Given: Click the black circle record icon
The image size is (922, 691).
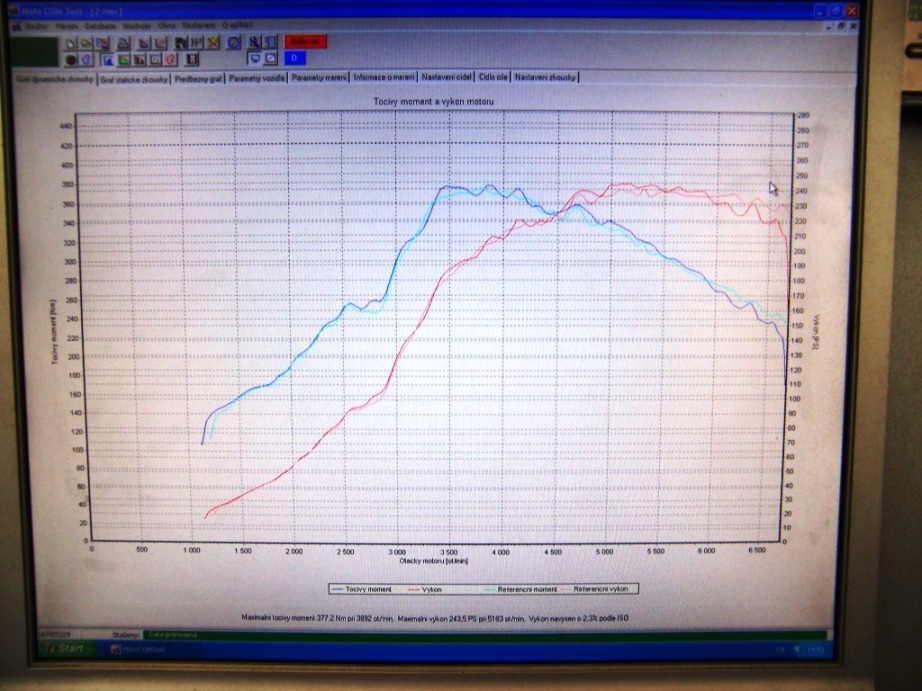Looking at the screenshot, I should tap(71, 59).
